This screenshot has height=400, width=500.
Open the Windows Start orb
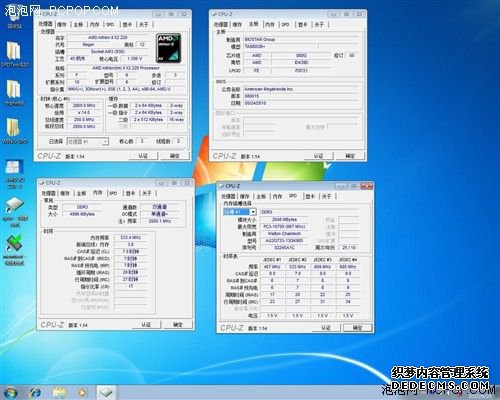(10, 393)
